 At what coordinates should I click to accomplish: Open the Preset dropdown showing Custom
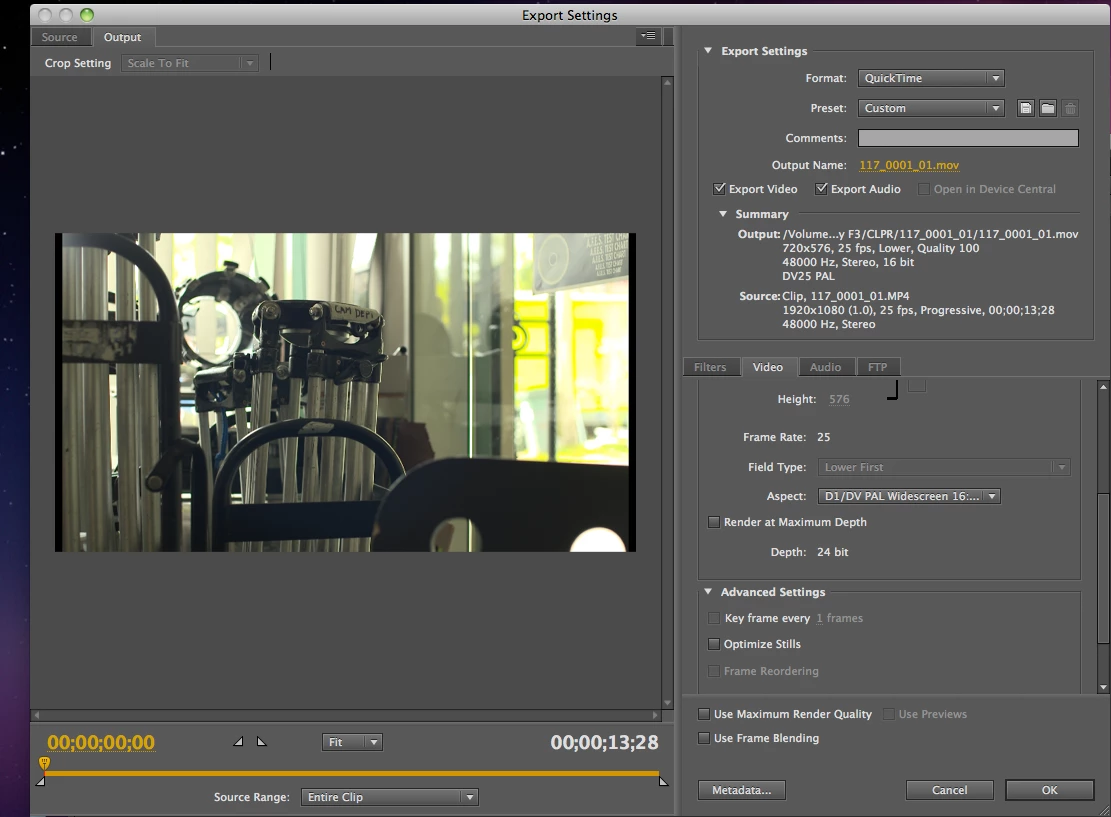931,108
